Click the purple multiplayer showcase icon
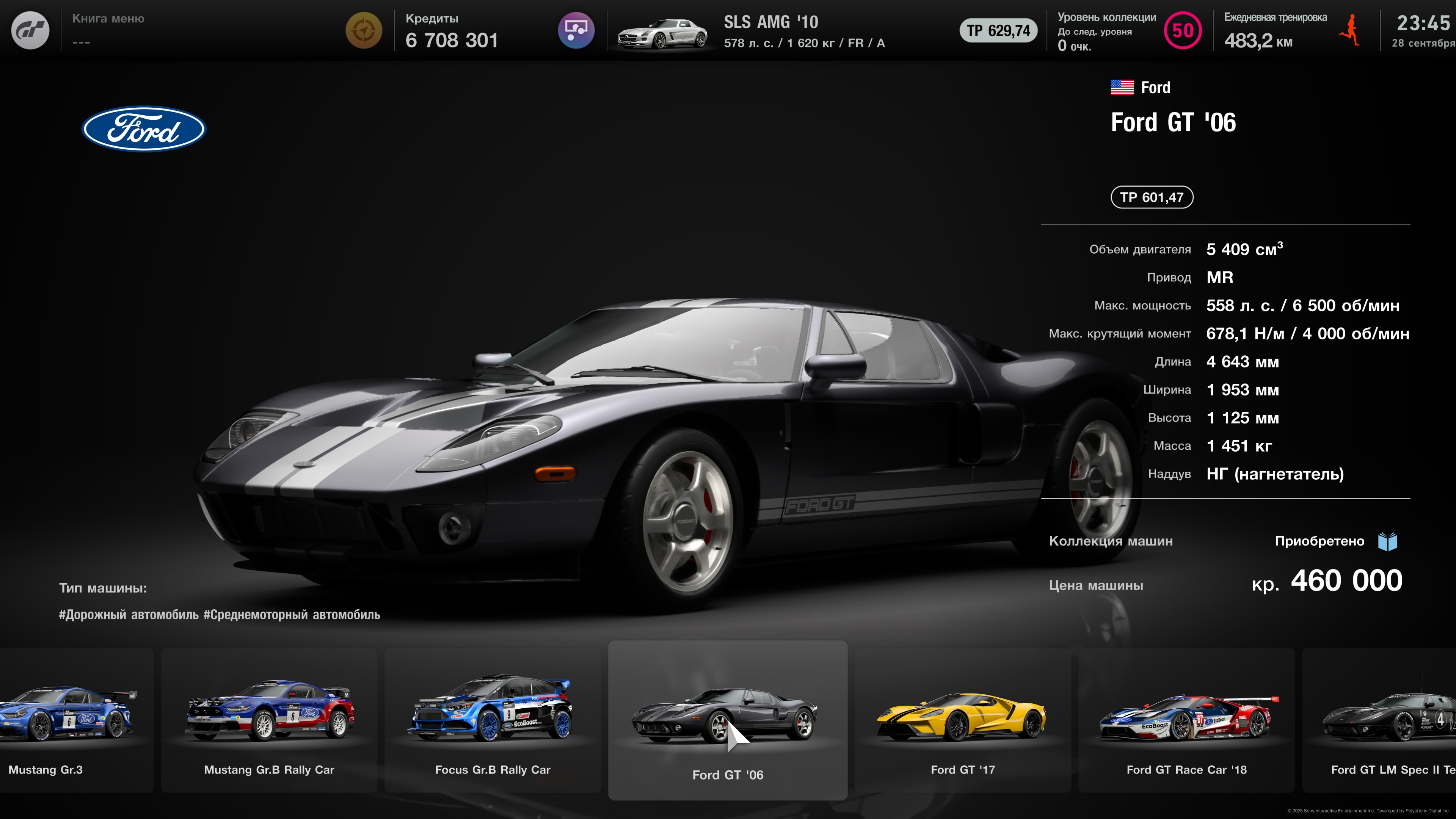The width and height of the screenshot is (1456, 819). coord(576,30)
